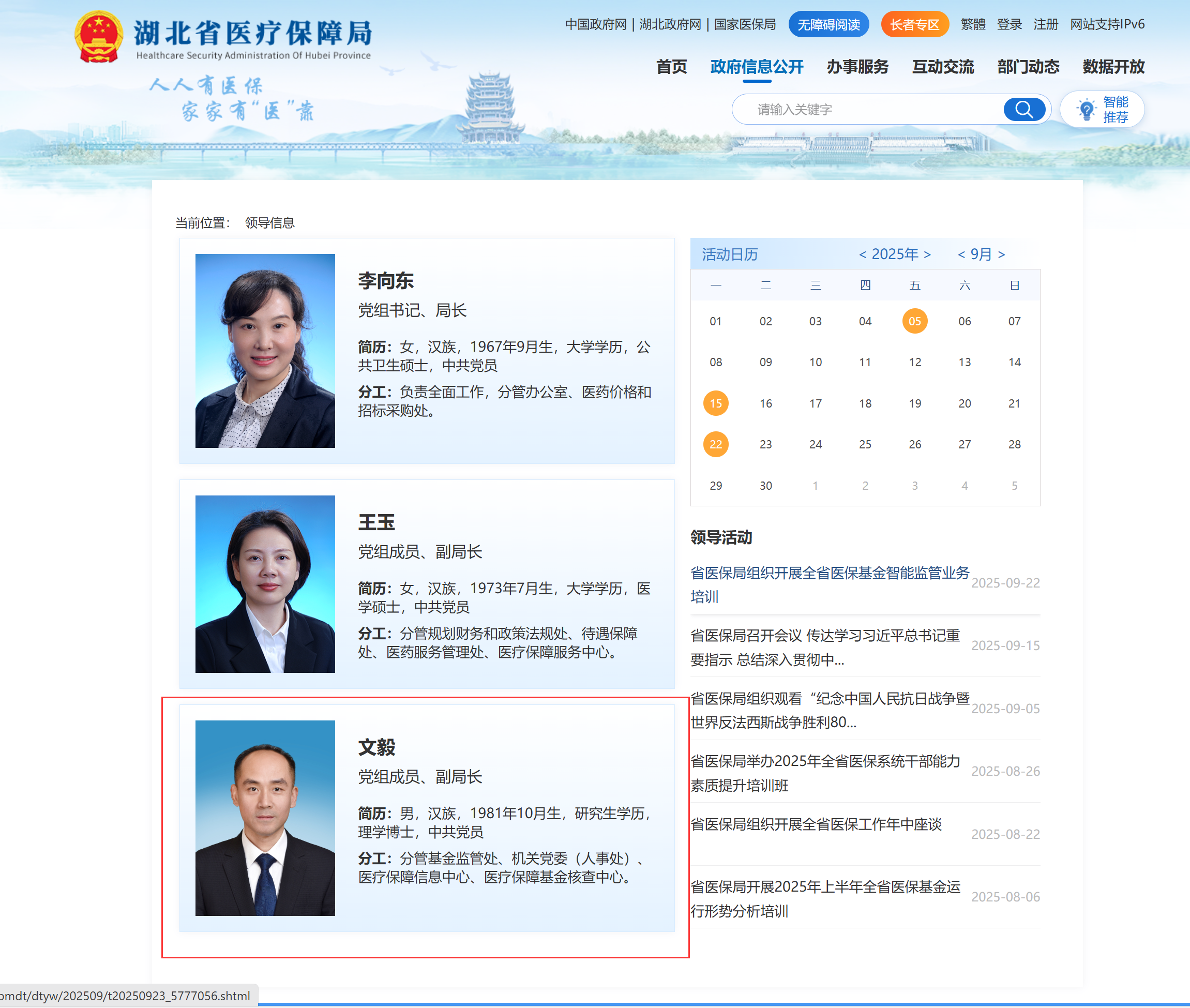The width and height of the screenshot is (1190, 1008).
Task: Click 文毅's portrait photo
Action: pos(264,818)
